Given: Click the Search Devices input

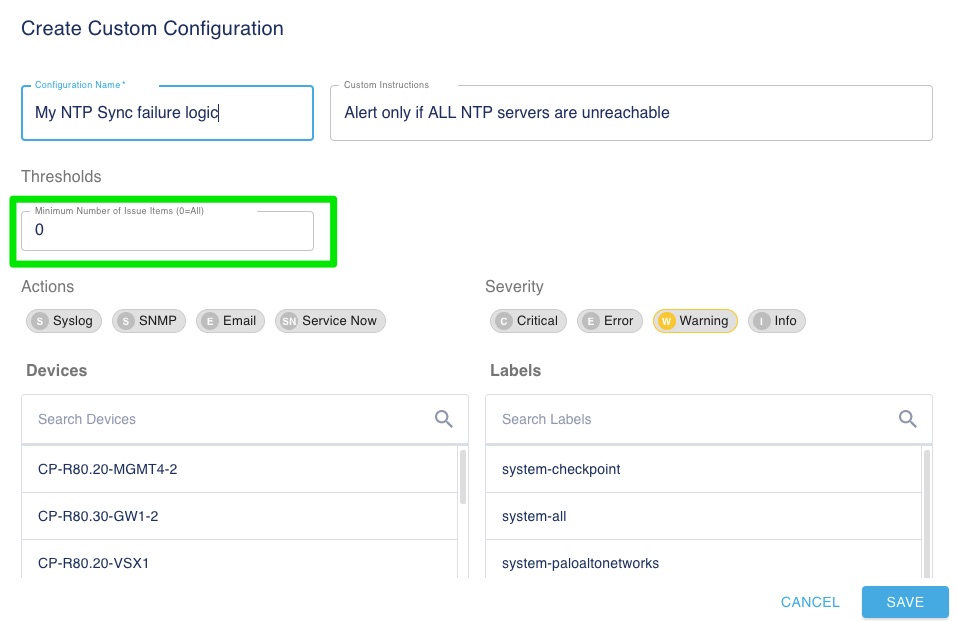Looking at the screenshot, I should click(x=230, y=419).
